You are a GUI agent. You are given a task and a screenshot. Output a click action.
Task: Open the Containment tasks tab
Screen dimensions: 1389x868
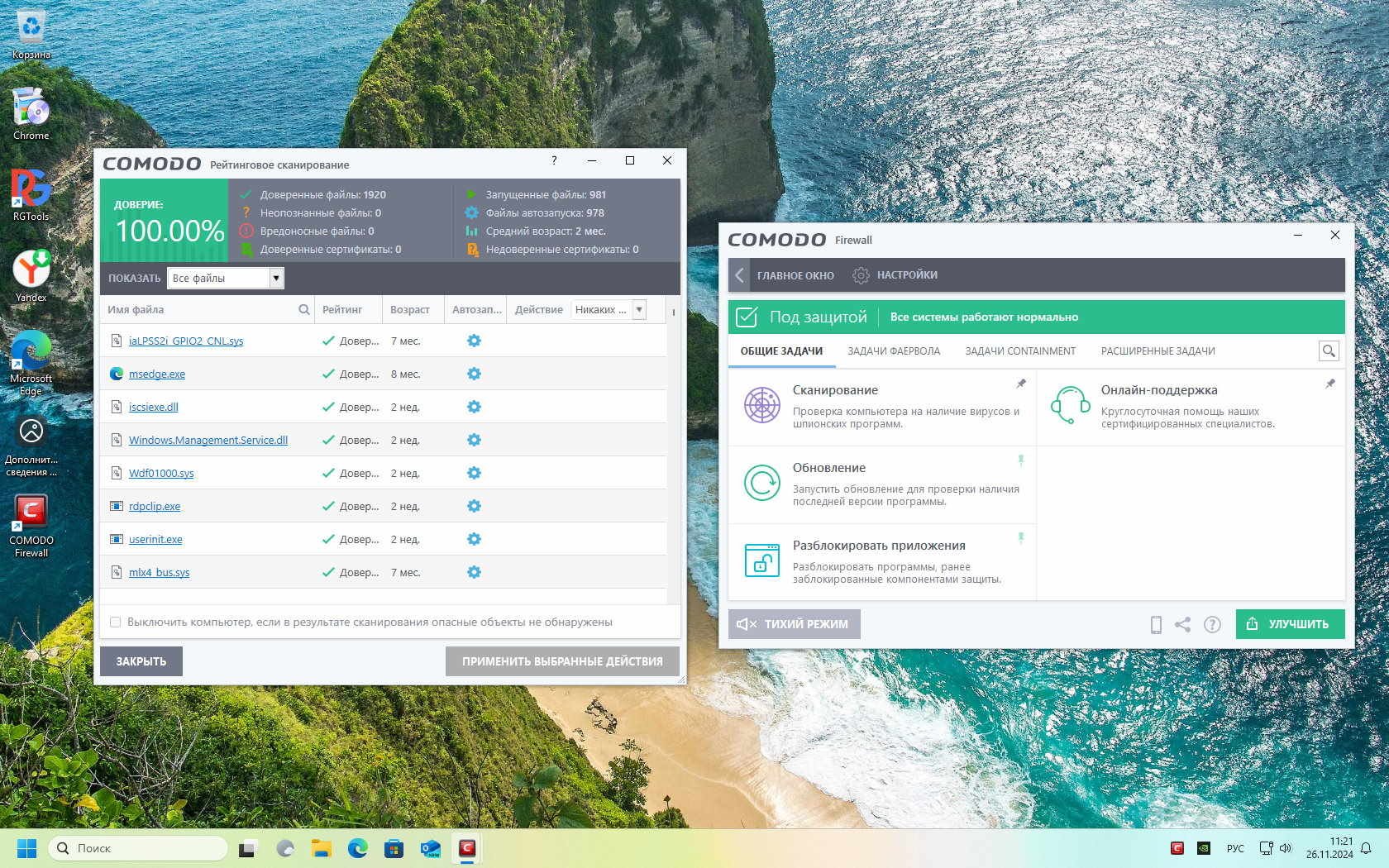coord(1020,351)
